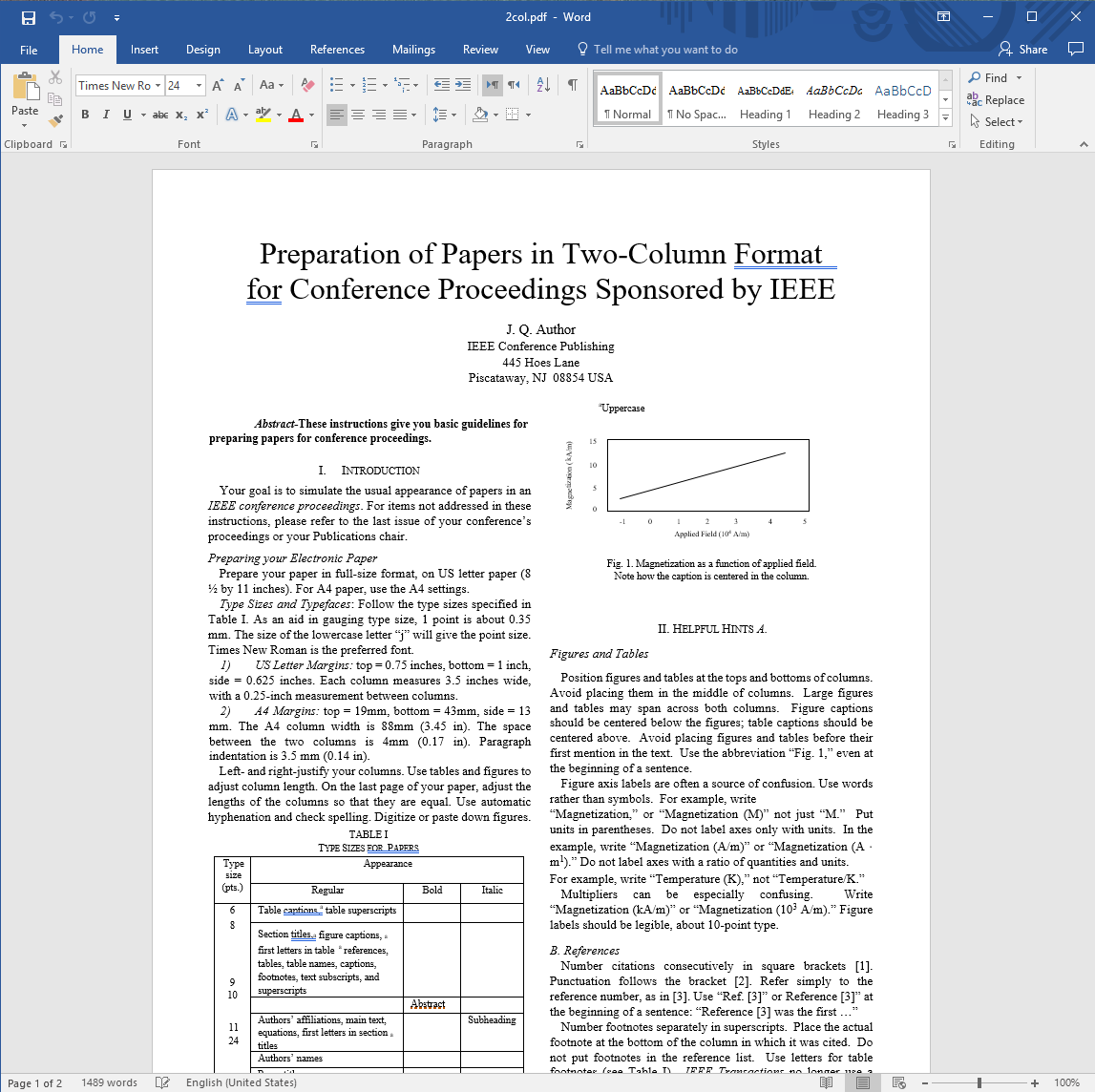Screen dimensions: 1095x1092
Task: Switch to the References tab
Action: click(337, 50)
